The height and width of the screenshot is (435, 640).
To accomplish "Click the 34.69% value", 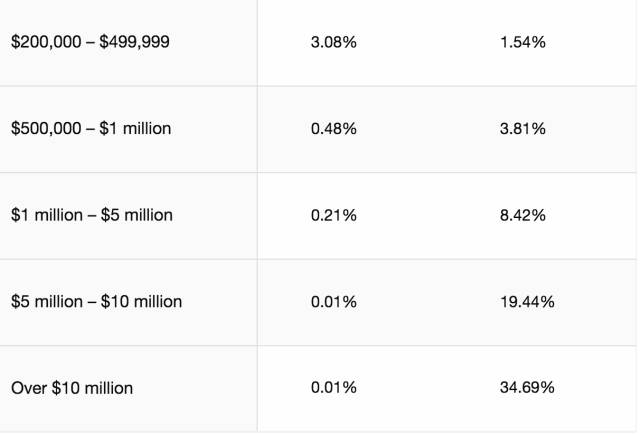I will pos(526,387).
